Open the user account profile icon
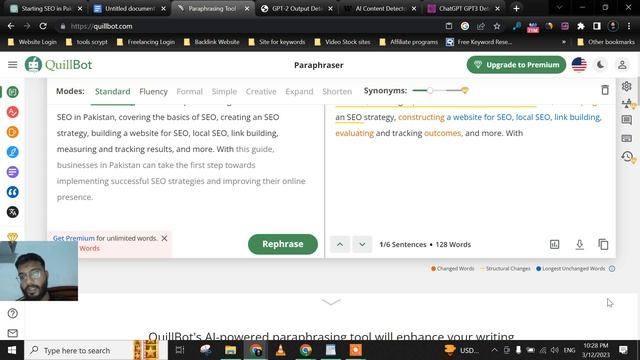Viewport: 640px width, 360px height. click(622, 65)
